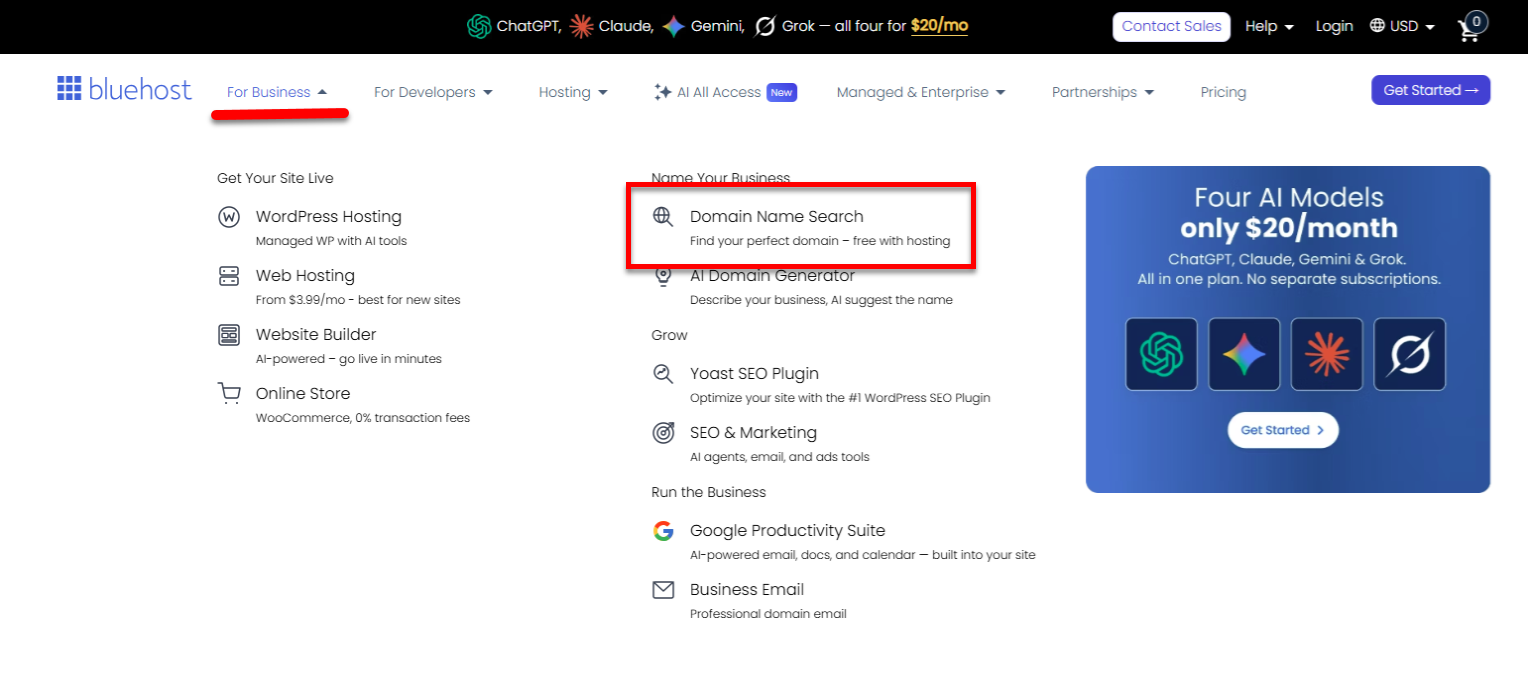Click the Contact Sales button

tap(1171, 26)
